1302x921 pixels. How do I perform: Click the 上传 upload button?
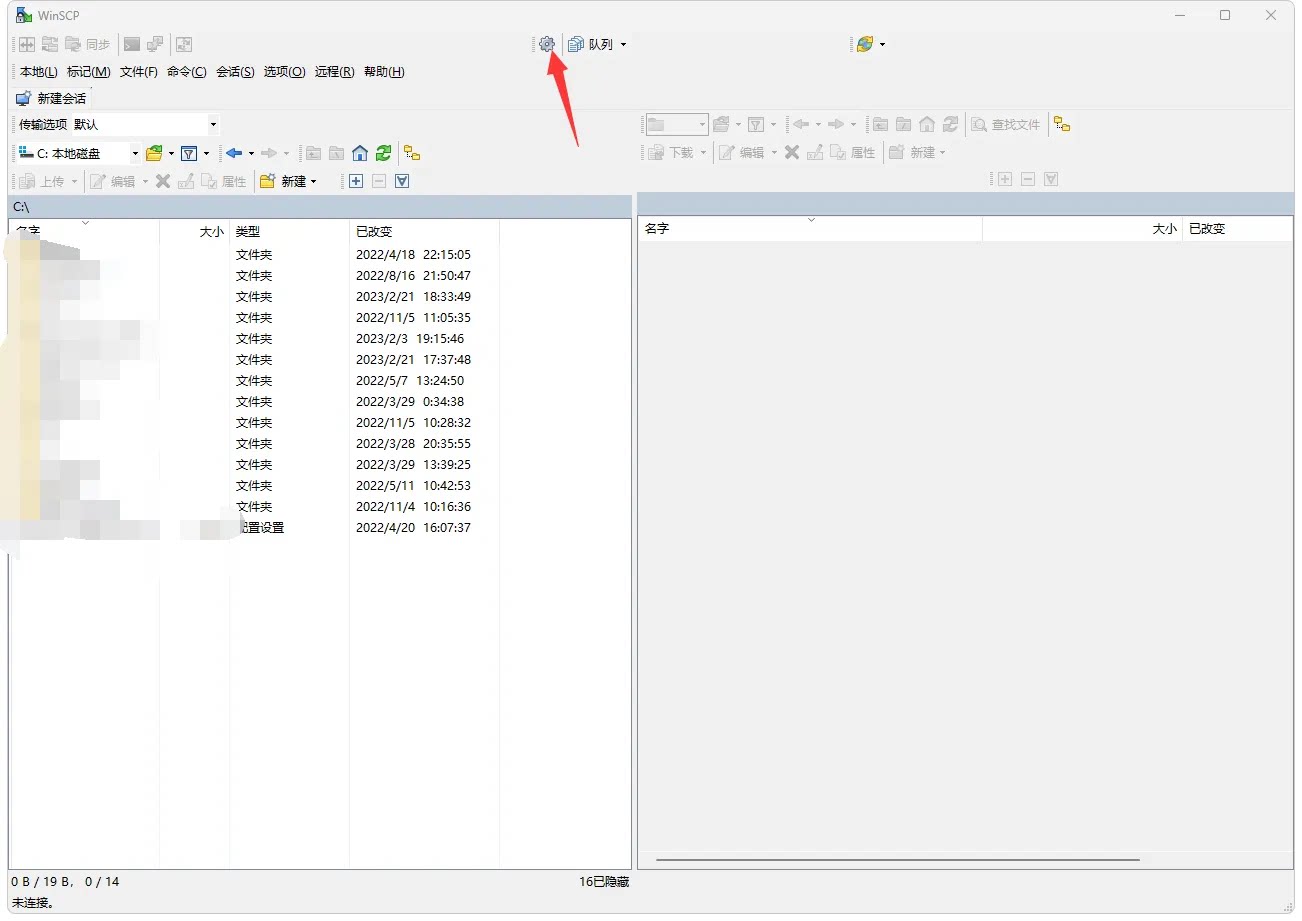[x=43, y=181]
